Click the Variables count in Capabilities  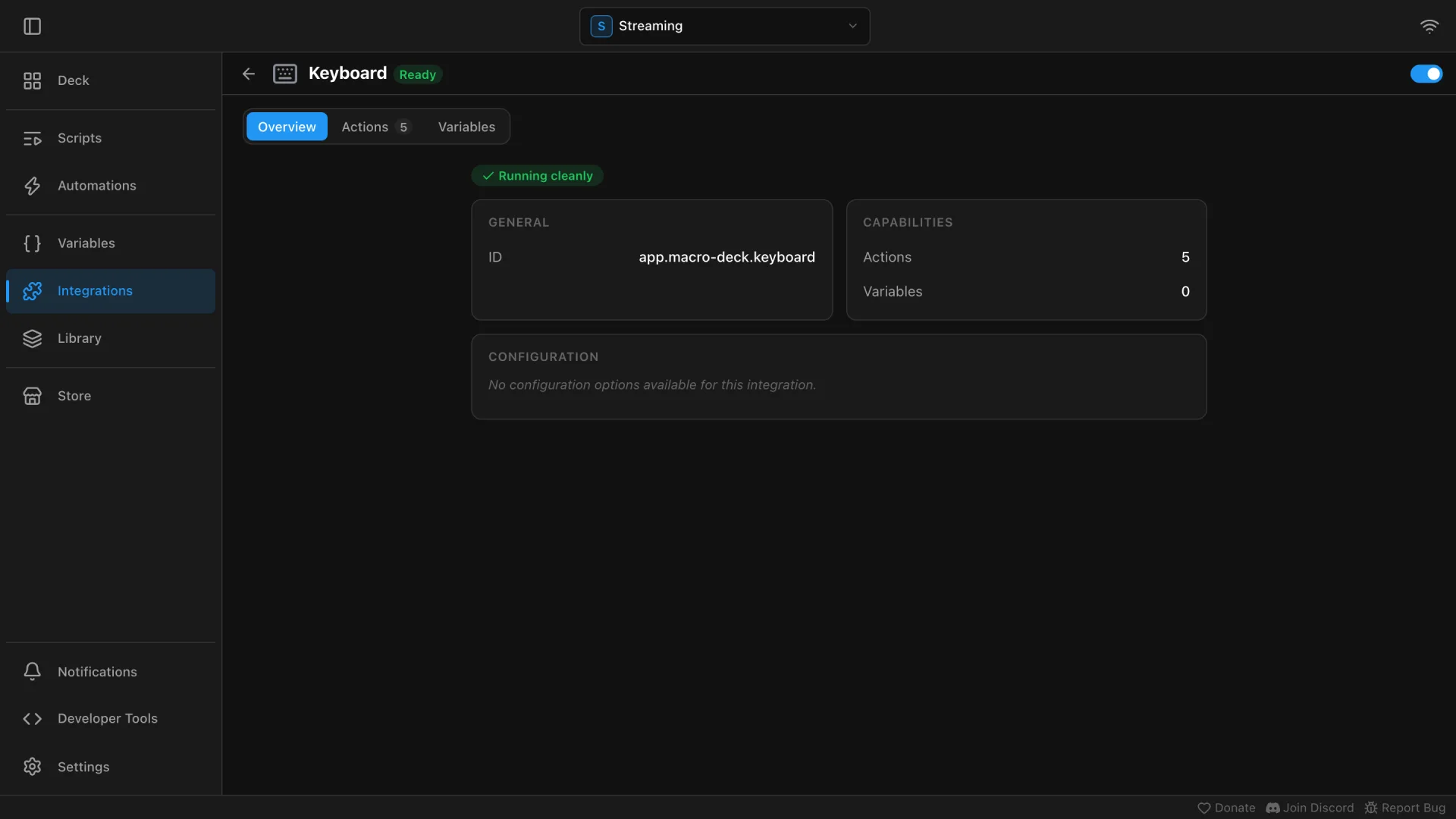coord(1185,291)
